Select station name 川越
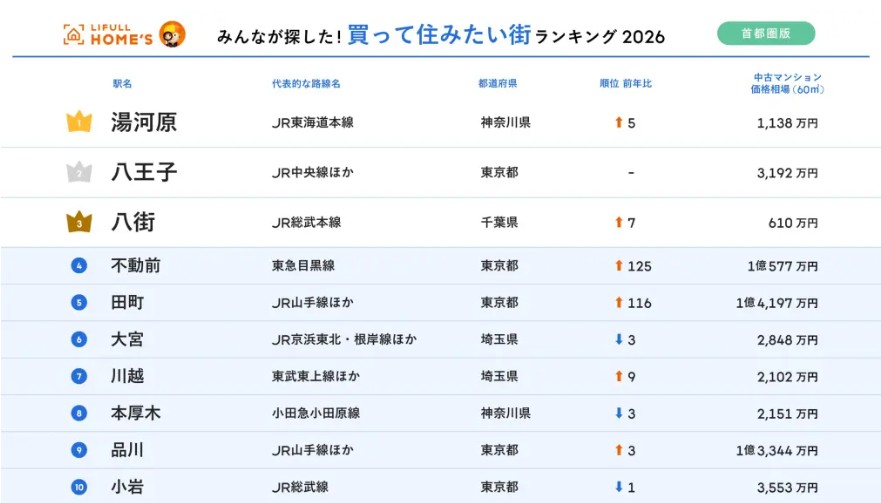 click(x=128, y=376)
